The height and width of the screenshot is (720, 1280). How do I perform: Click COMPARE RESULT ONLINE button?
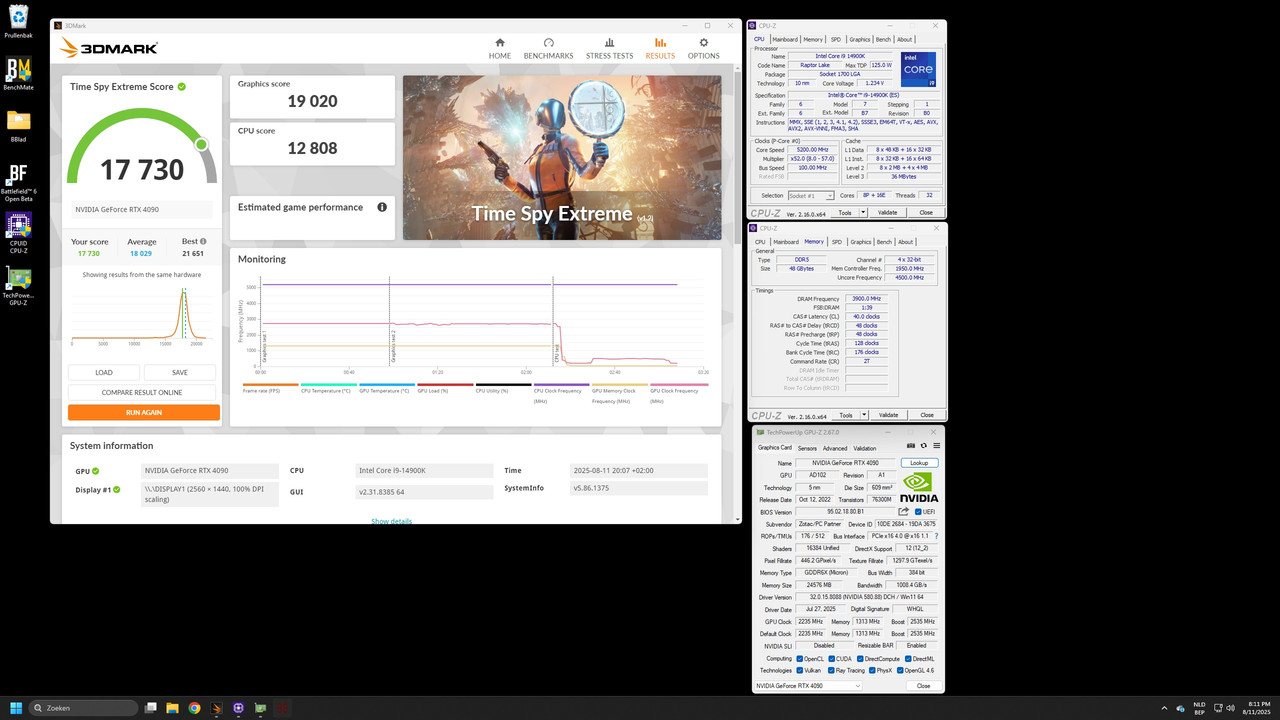point(144,392)
